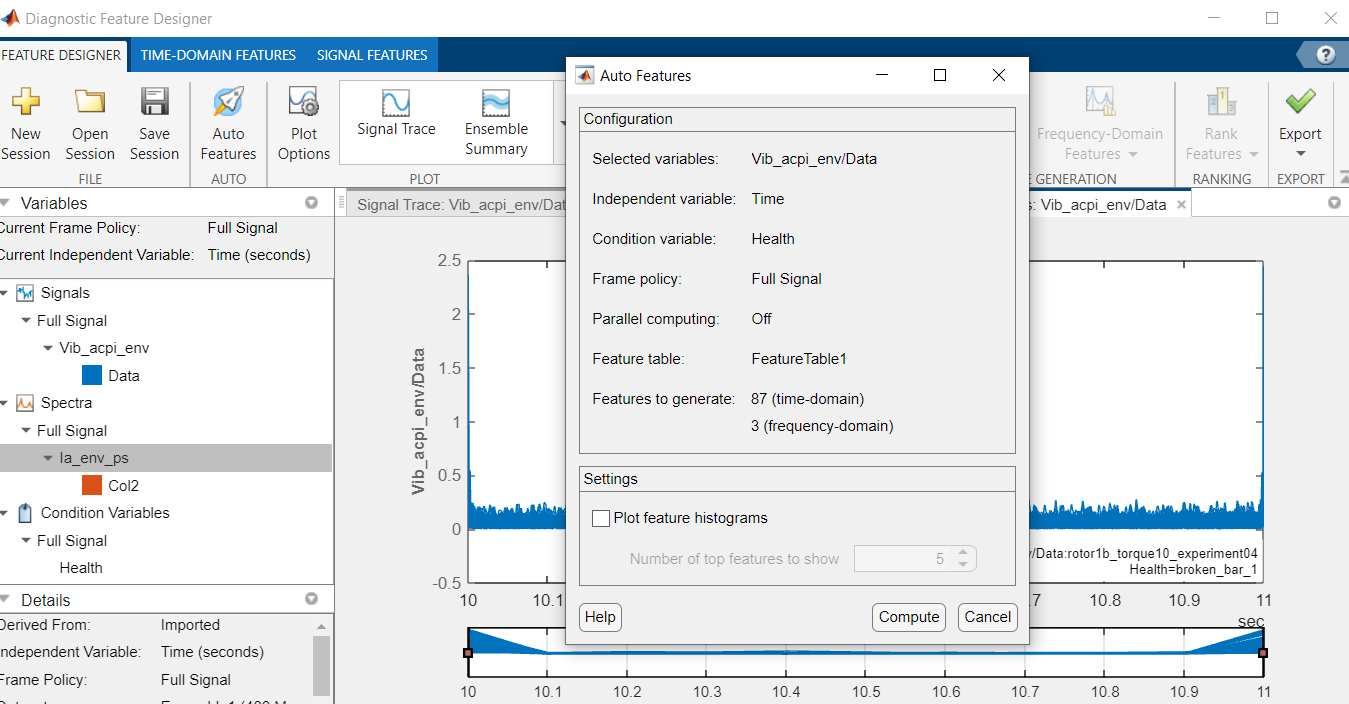Launch Auto Features rocket icon
The image size is (1349, 704).
(228, 102)
